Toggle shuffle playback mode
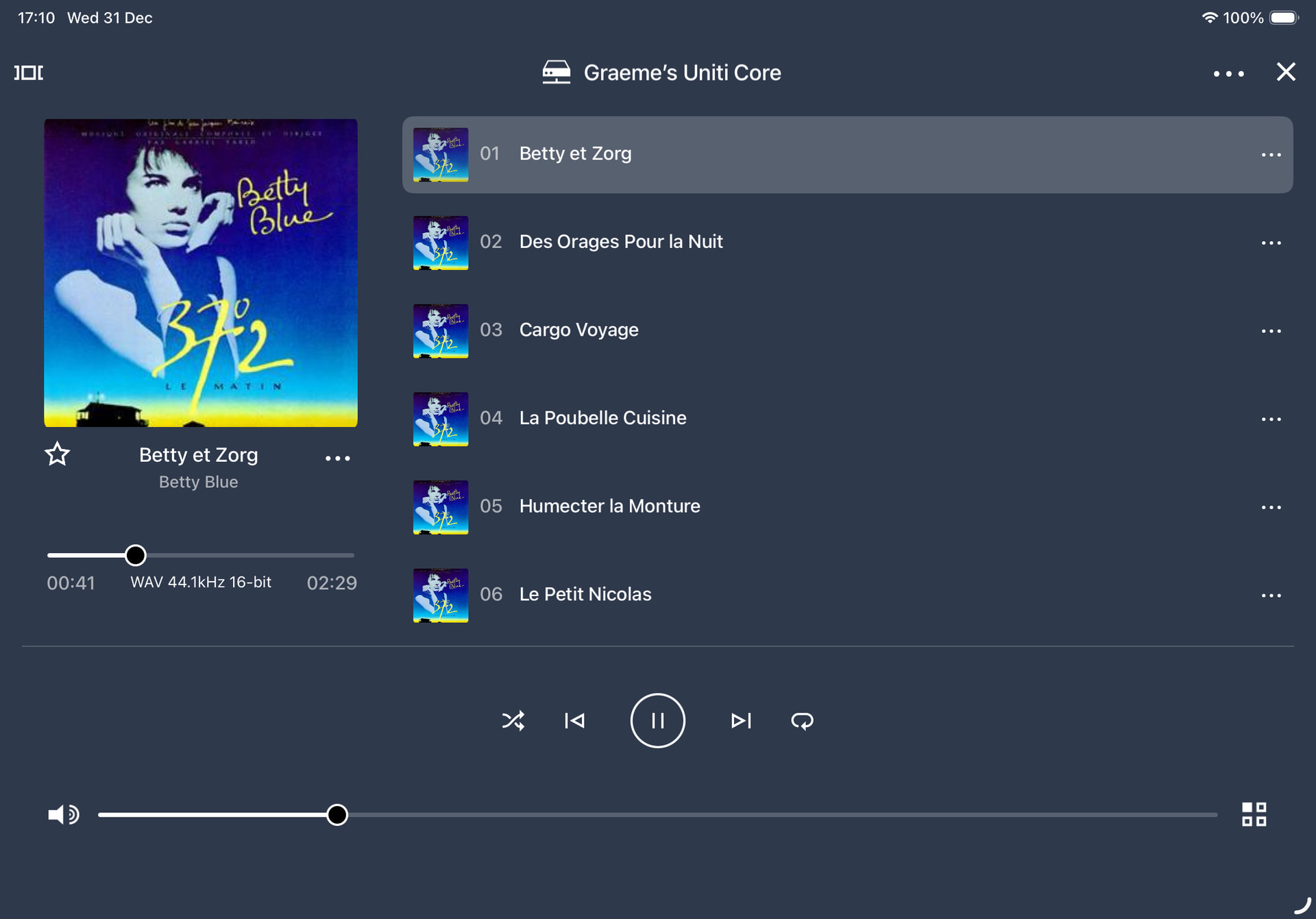1316x919 pixels. tap(513, 720)
